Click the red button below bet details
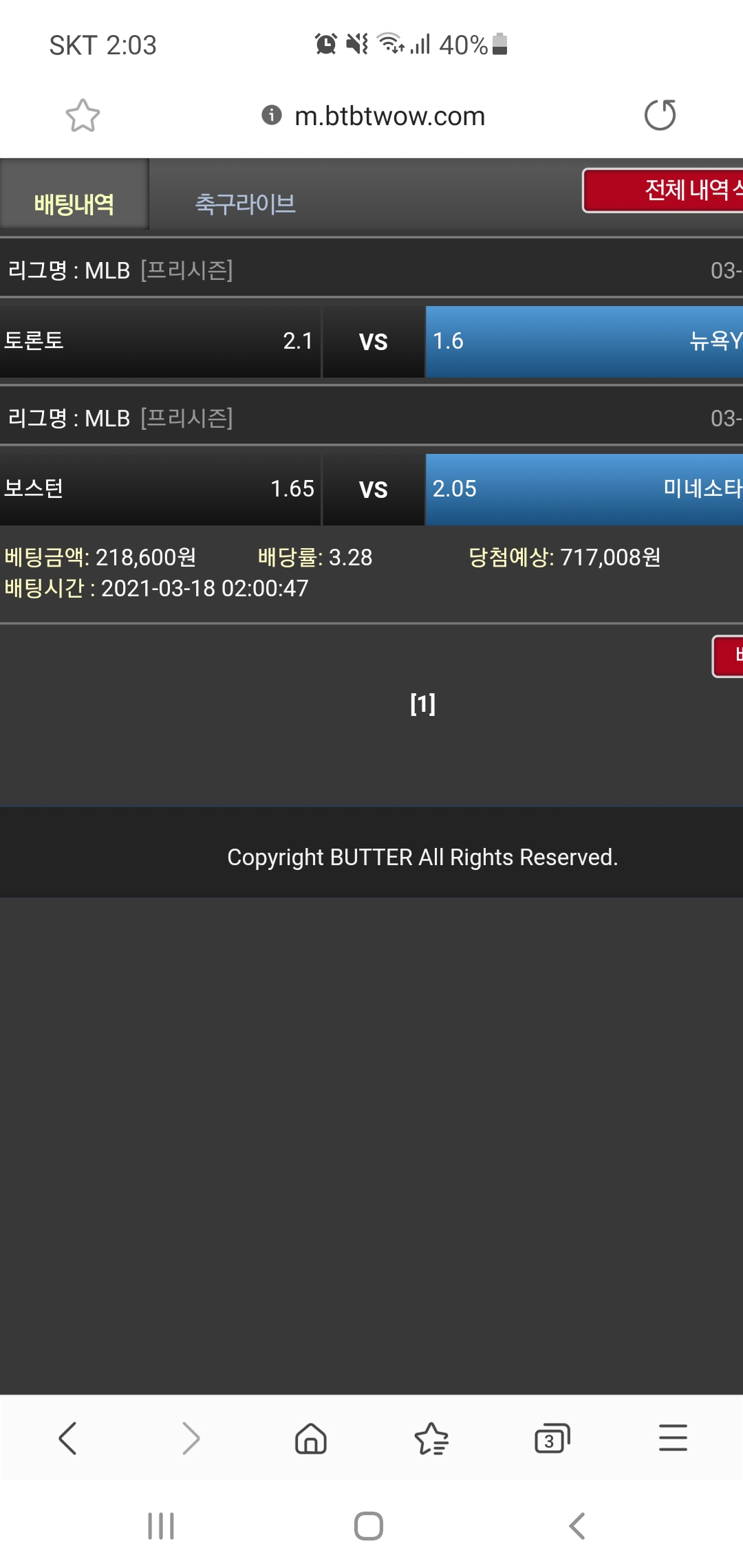The width and height of the screenshot is (743, 1568). pyautogui.click(x=728, y=656)
